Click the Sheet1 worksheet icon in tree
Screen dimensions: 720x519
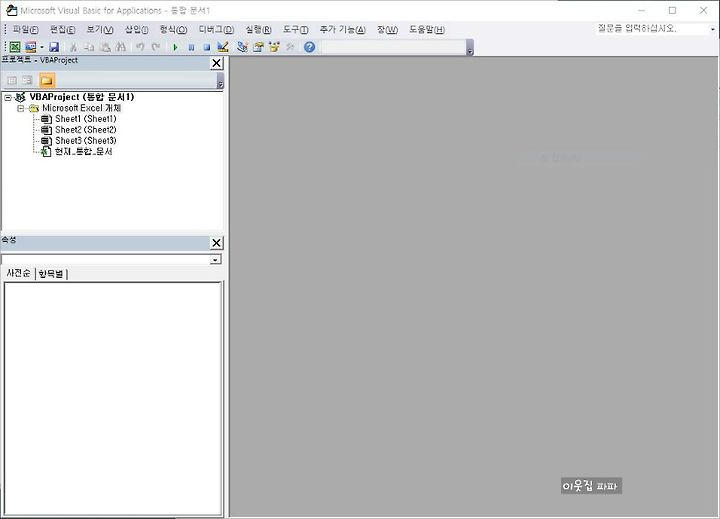[x=46, y=119]
